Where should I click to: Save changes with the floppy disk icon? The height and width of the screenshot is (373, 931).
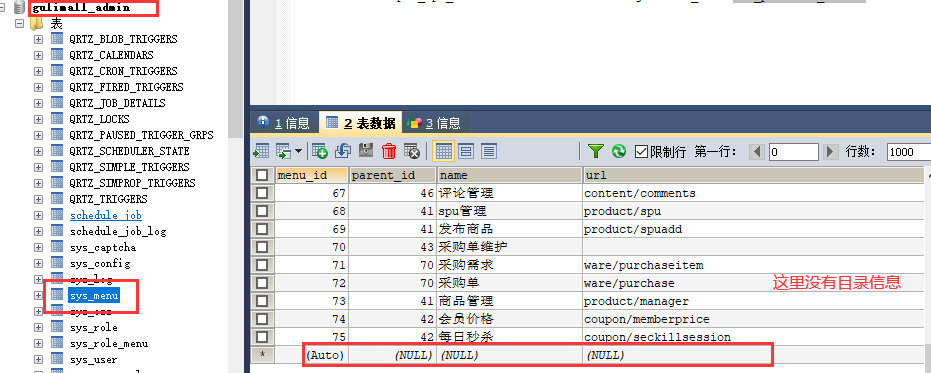(x=366, y=151)
